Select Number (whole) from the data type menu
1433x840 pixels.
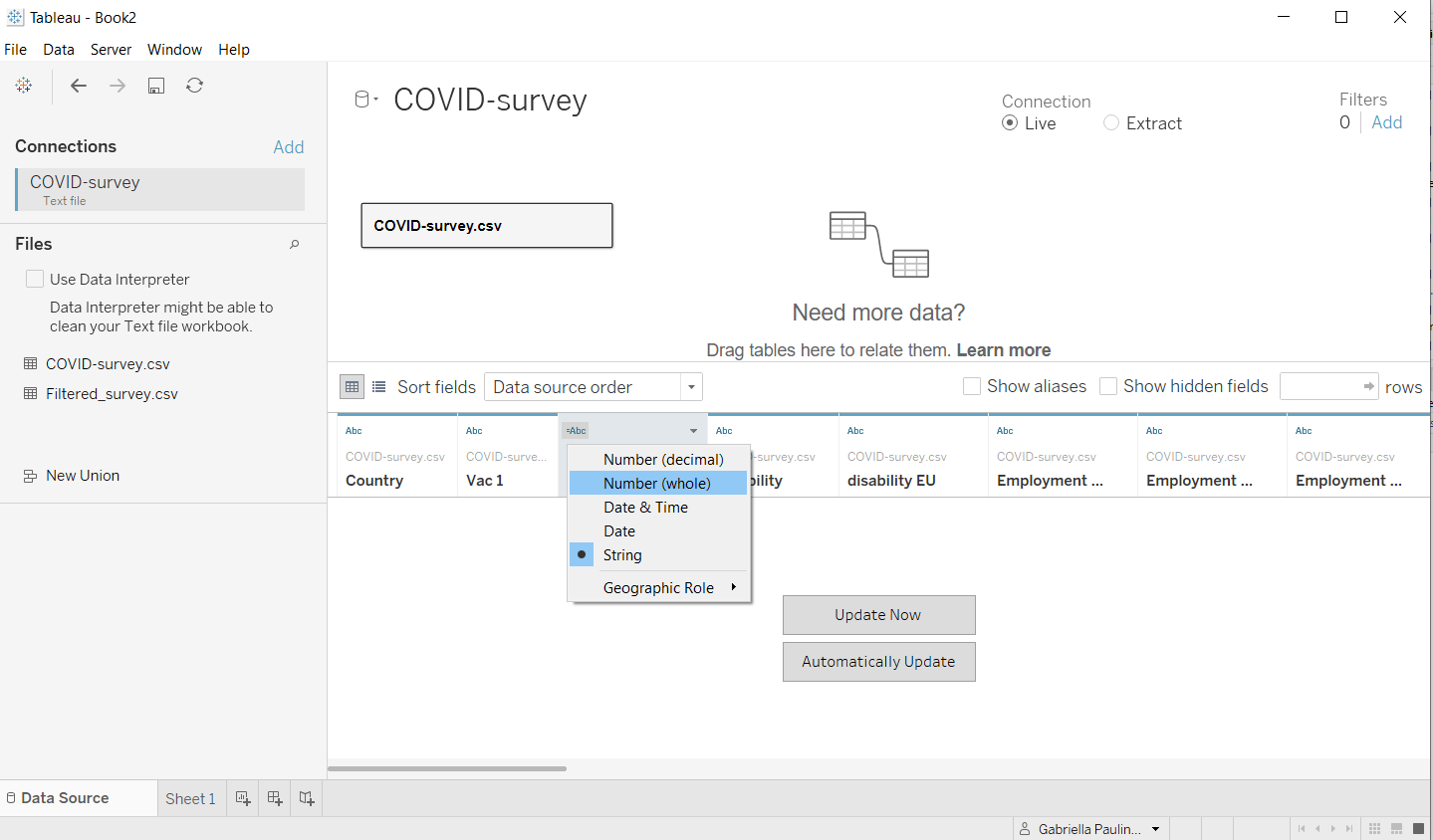[x=658, y=483]
